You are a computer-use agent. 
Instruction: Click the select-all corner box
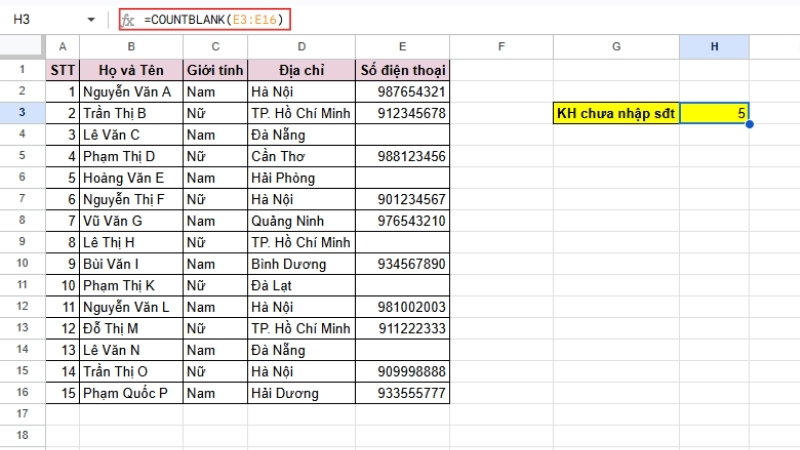(22, 47)
